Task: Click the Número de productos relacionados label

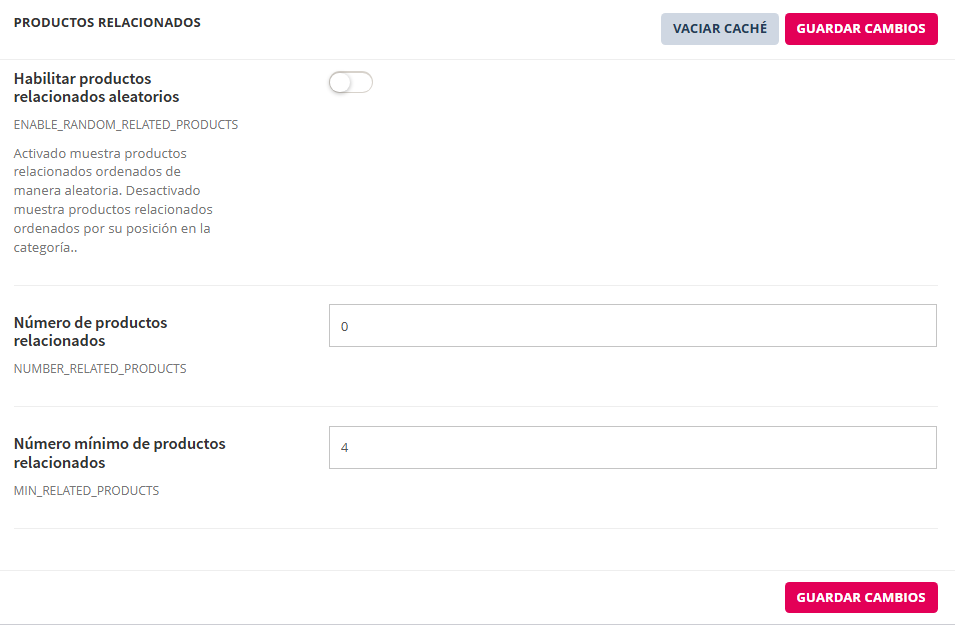Action: click(x=90, y=332)
